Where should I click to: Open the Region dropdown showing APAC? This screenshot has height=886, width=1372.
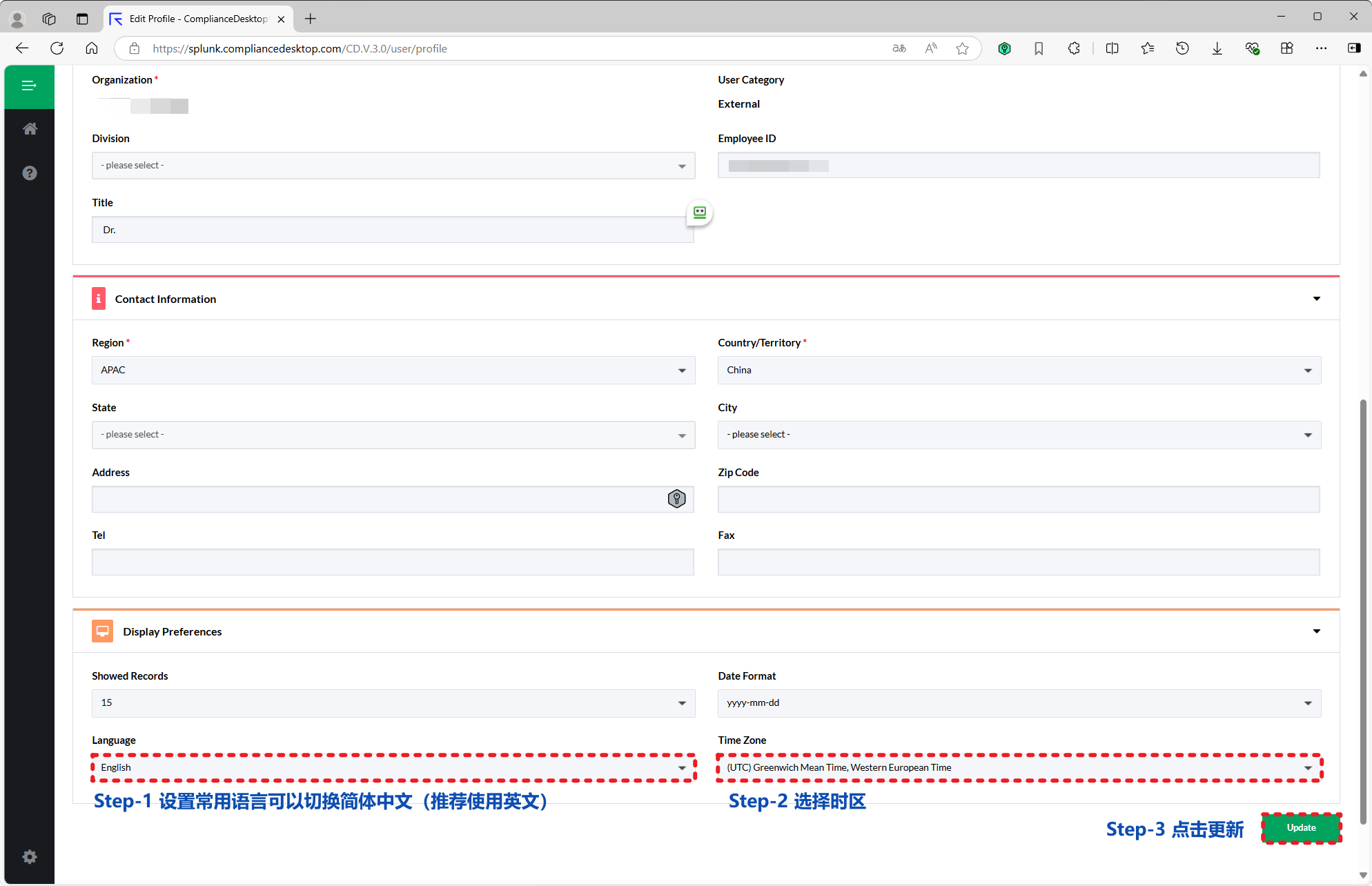(393, 371)
